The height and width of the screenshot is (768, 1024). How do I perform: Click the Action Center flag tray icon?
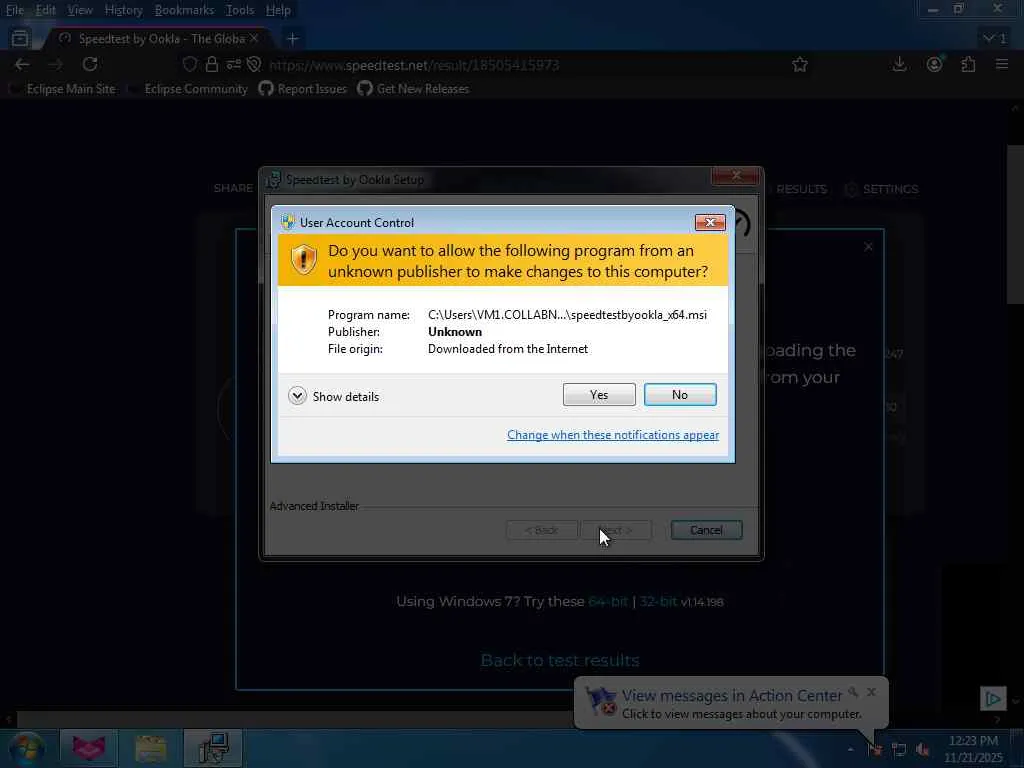pos(875,750)
